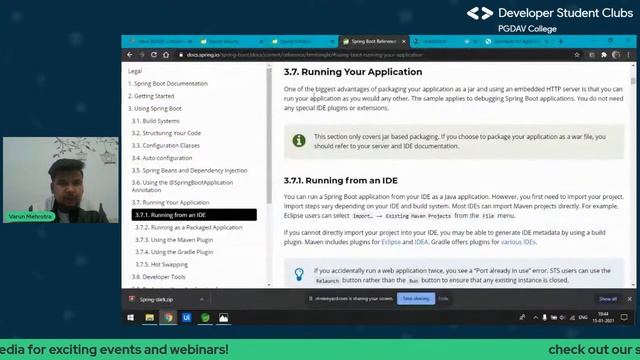
Task: Reload the Spring docs page
Action: click(x=154, y=55)
